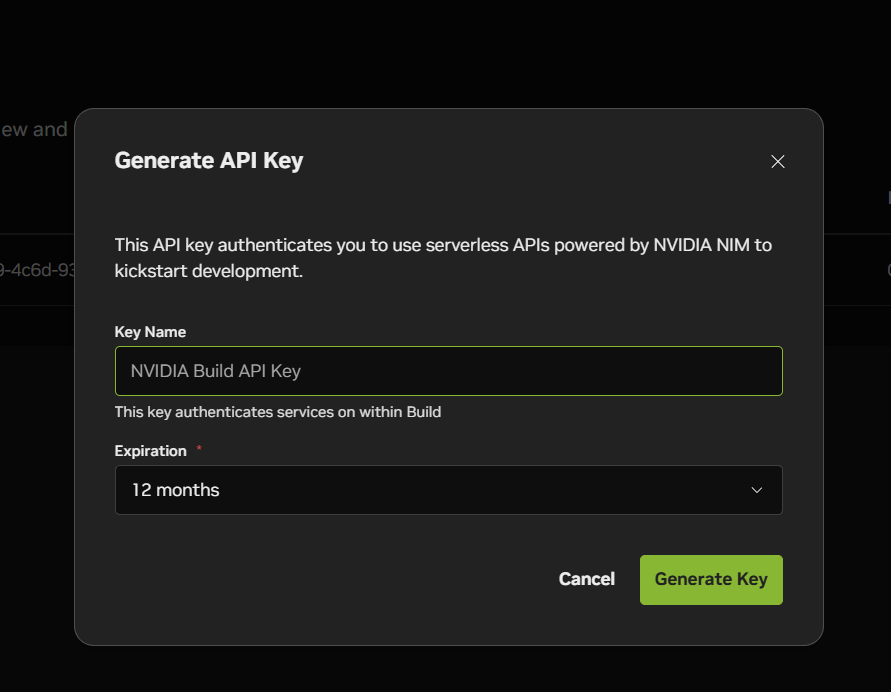891x692 pixels.
Task: Click the Generate Key button
Action: point(711,580)
